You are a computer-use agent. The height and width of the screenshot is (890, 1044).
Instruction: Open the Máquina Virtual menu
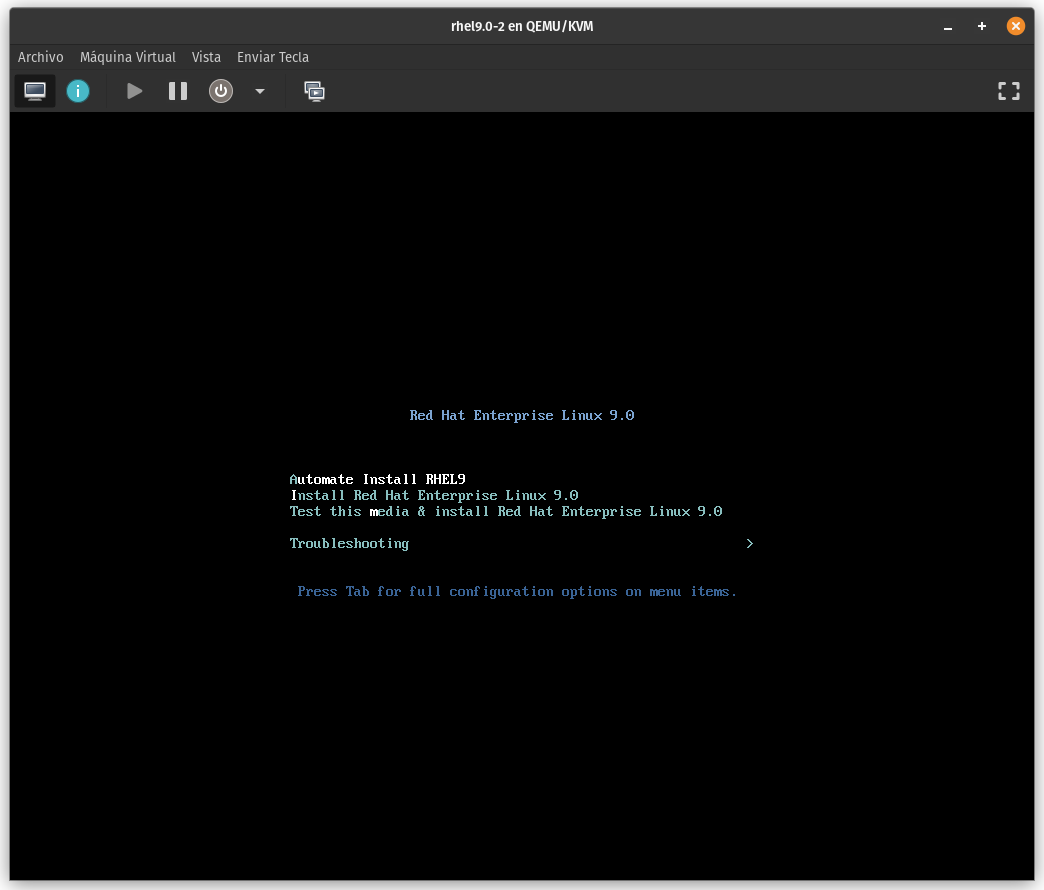pyautogui.click(x=128, y=57)
